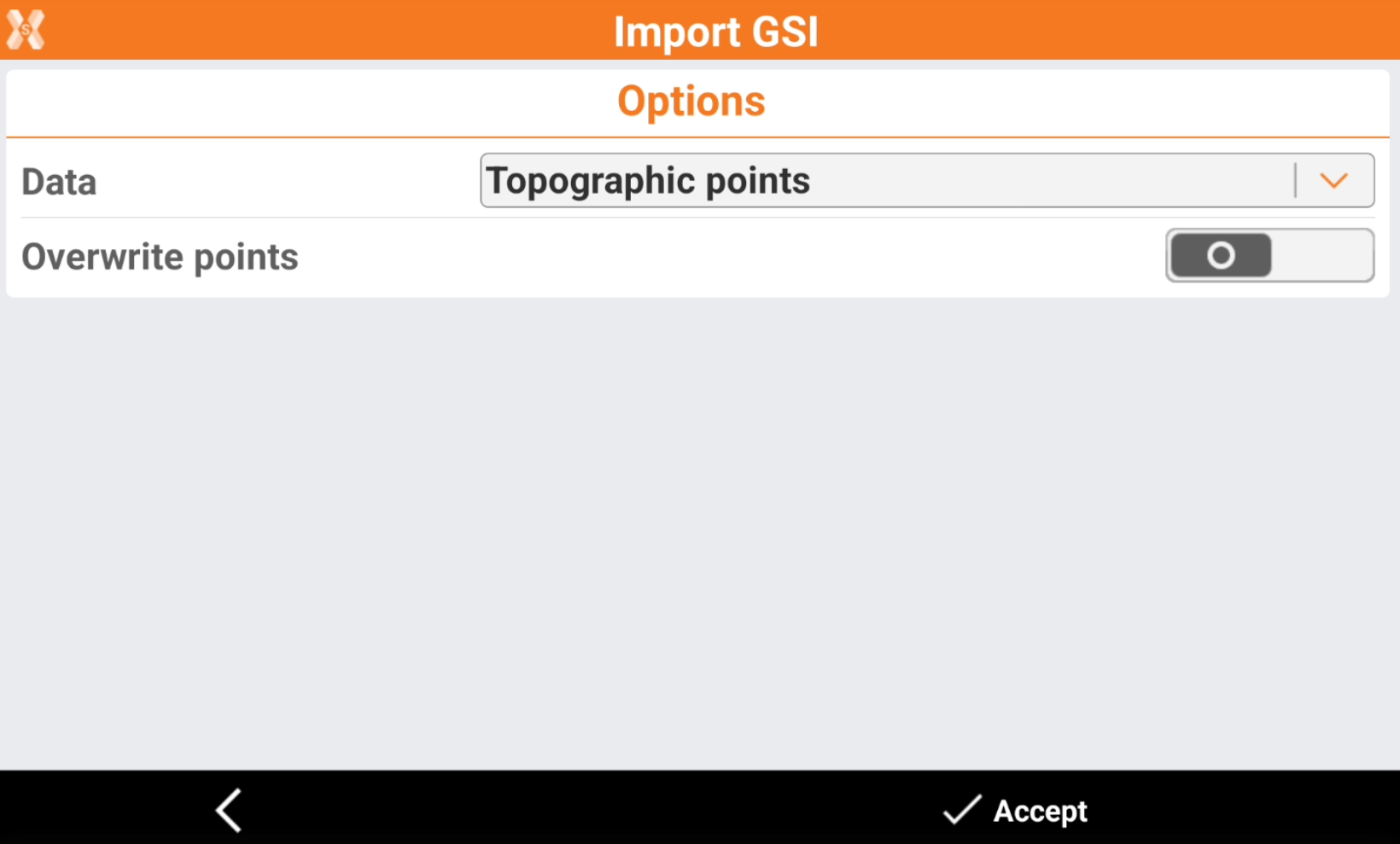This screenshot has width=1400, height=844.
Task: Click the Data row label
Action: (x=59, y=182)
